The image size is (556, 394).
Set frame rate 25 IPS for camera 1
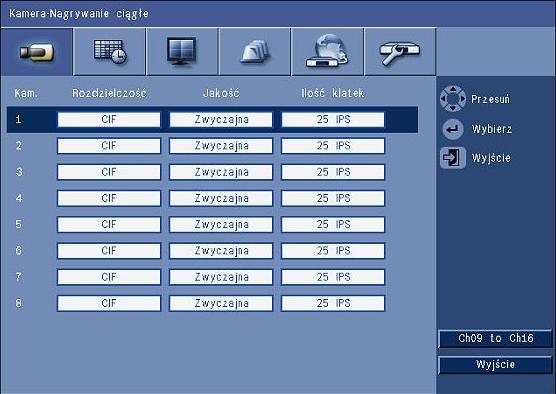coord(333,120)
